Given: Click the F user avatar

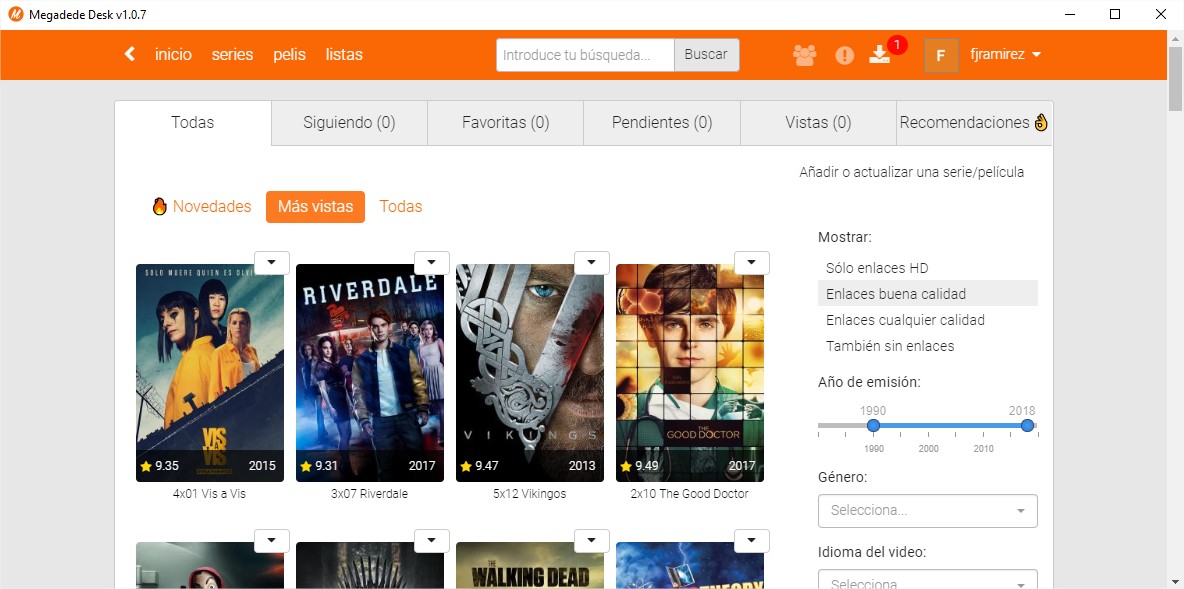Looking at the screenshot, I should pos(941,55).
